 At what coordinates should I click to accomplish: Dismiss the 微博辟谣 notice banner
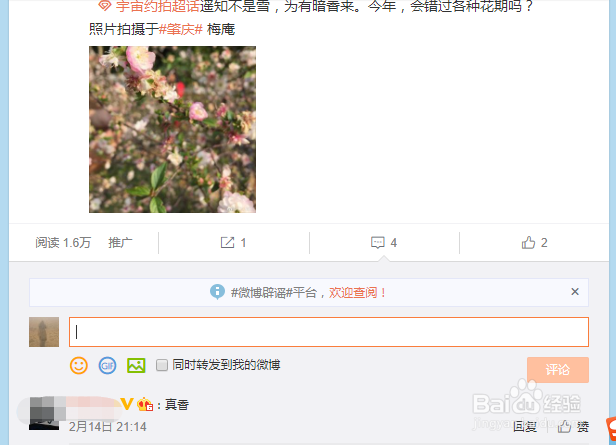pyautogui.click(x=575, y=292)
